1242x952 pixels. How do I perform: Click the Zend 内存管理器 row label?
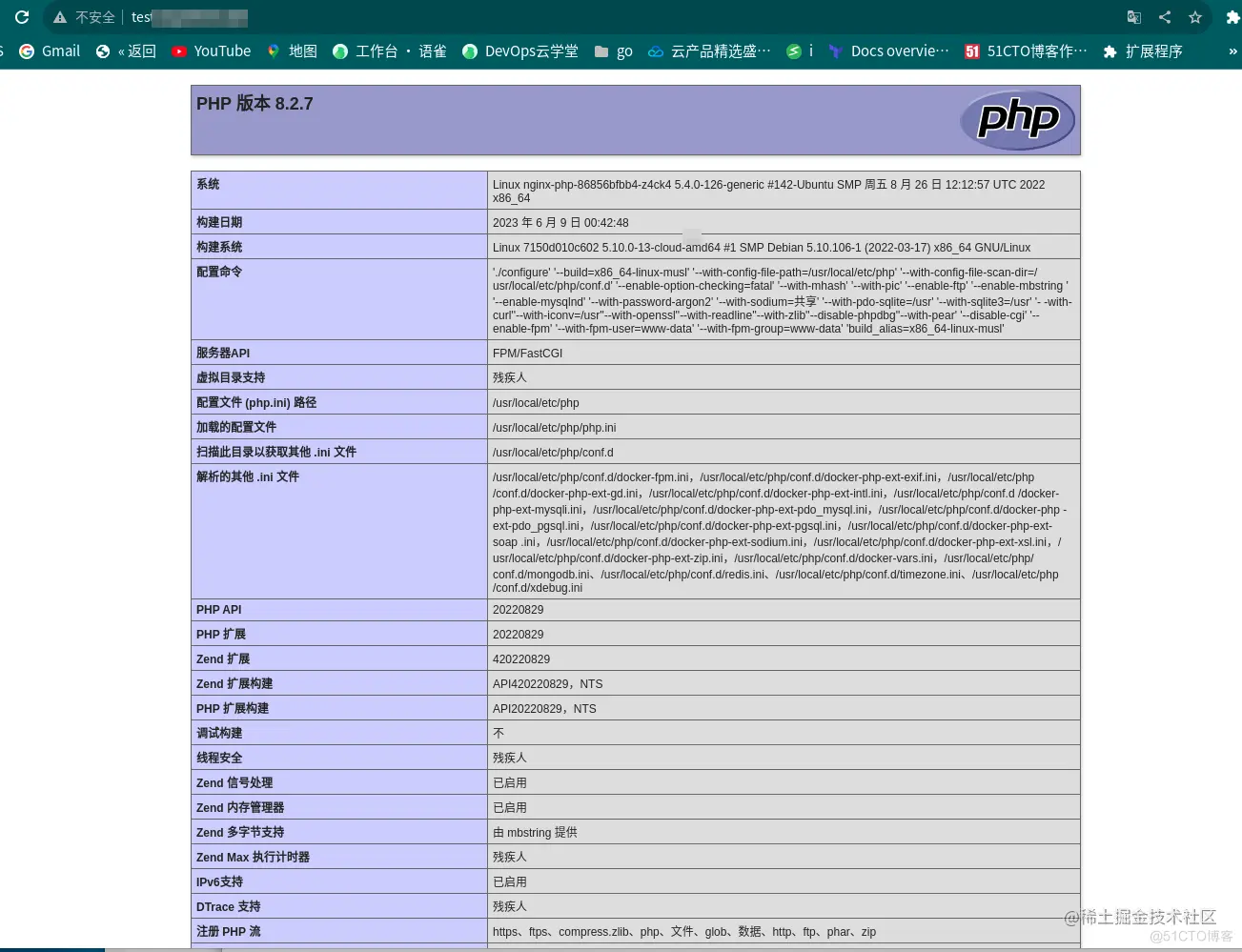click(x=240, y=807)
